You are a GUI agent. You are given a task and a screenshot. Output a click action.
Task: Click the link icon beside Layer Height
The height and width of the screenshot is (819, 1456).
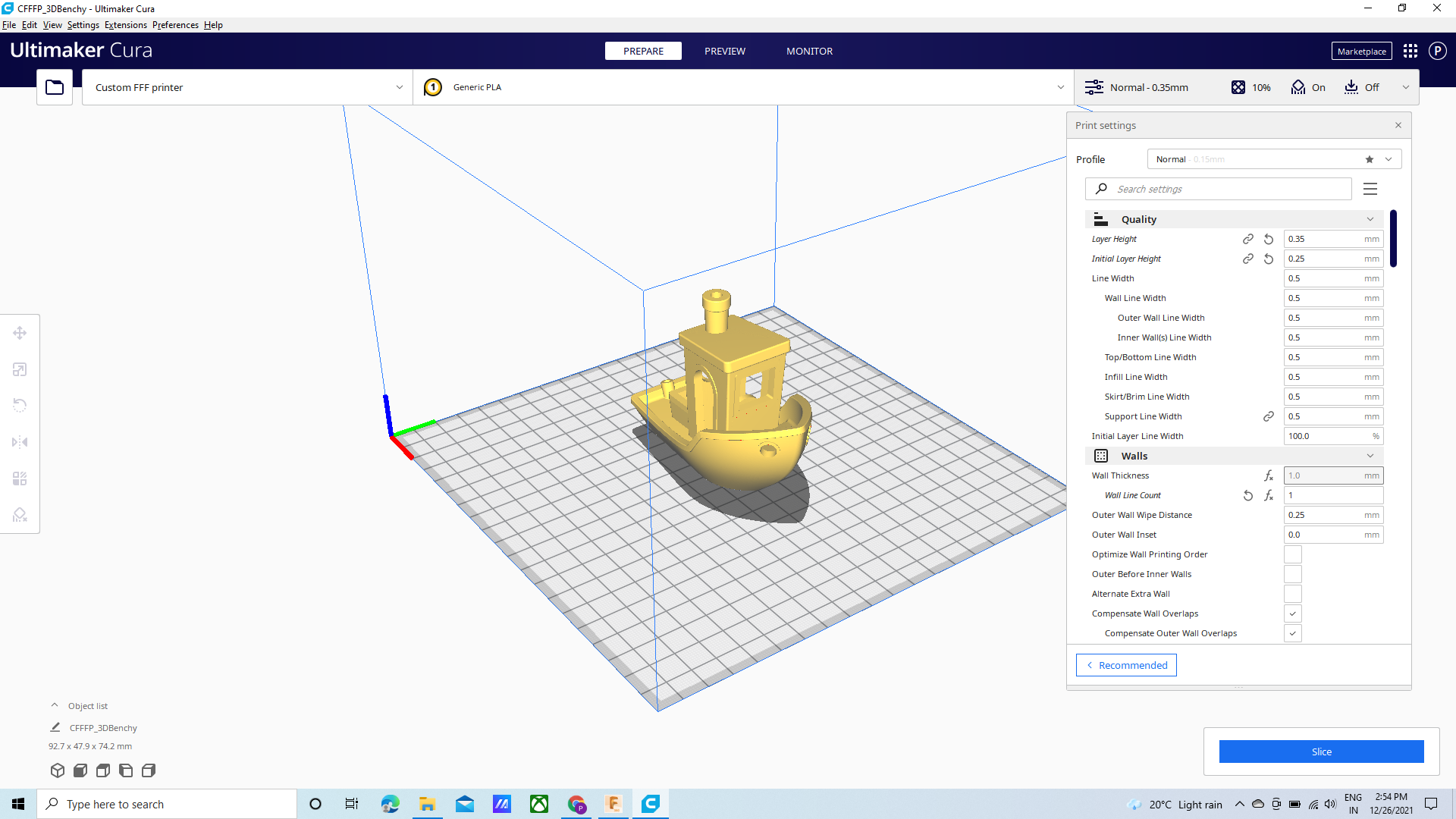point(1247,239)
